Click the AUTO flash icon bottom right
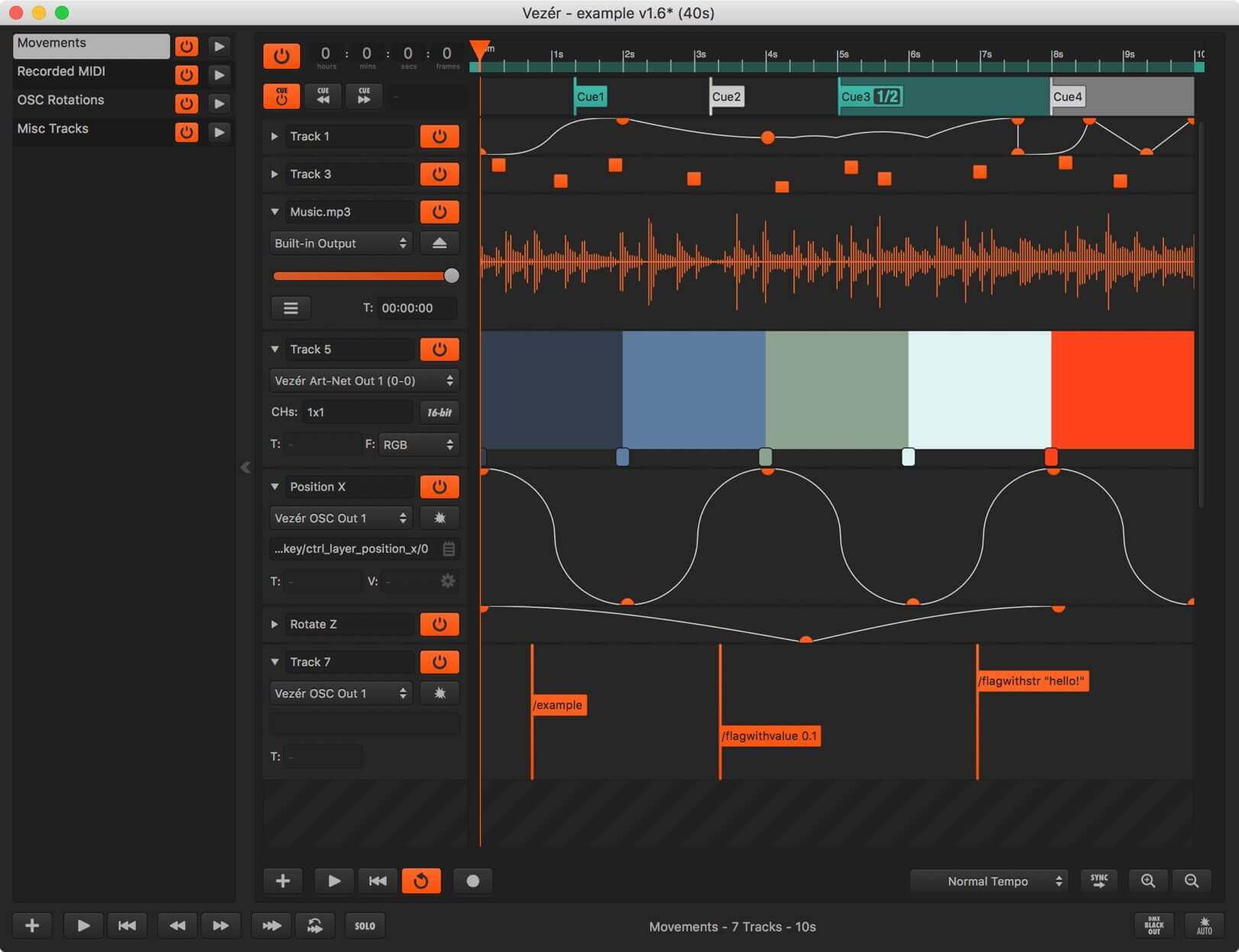 click(x=1205, y=925)
